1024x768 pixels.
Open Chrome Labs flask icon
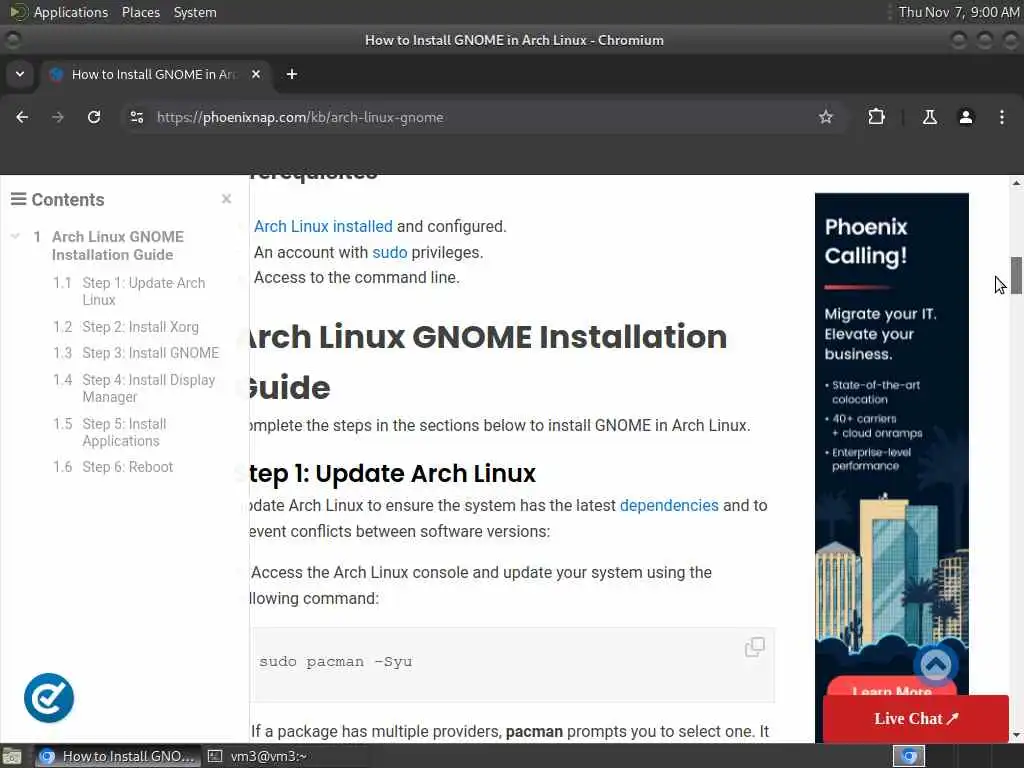click(x=929, y=117)
